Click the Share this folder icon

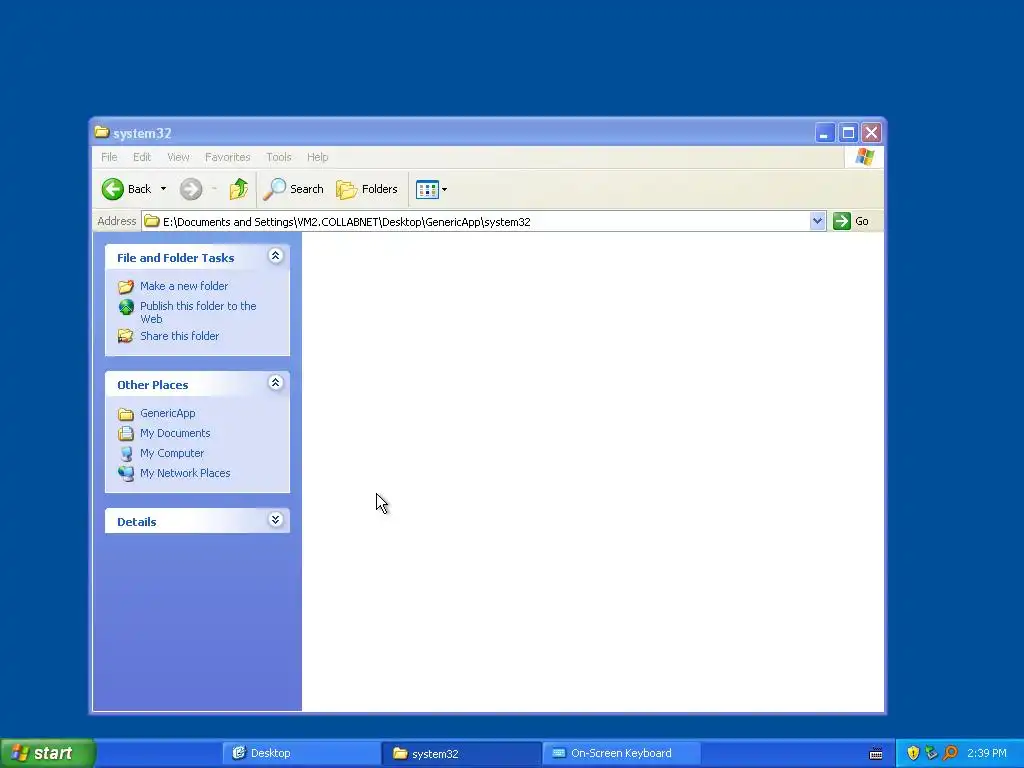pos(126,336)
